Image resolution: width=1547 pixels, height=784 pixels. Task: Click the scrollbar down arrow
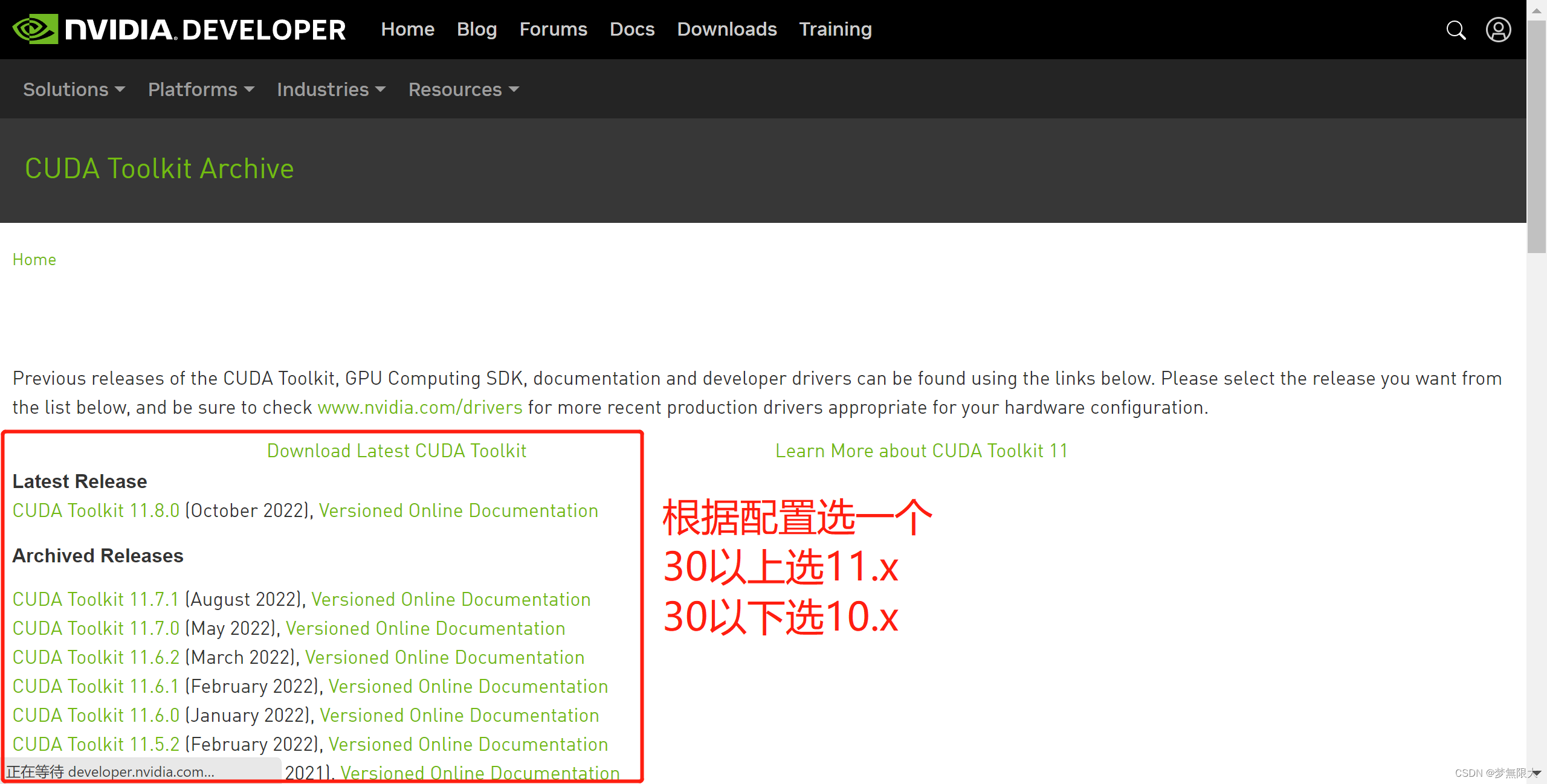1537,773
